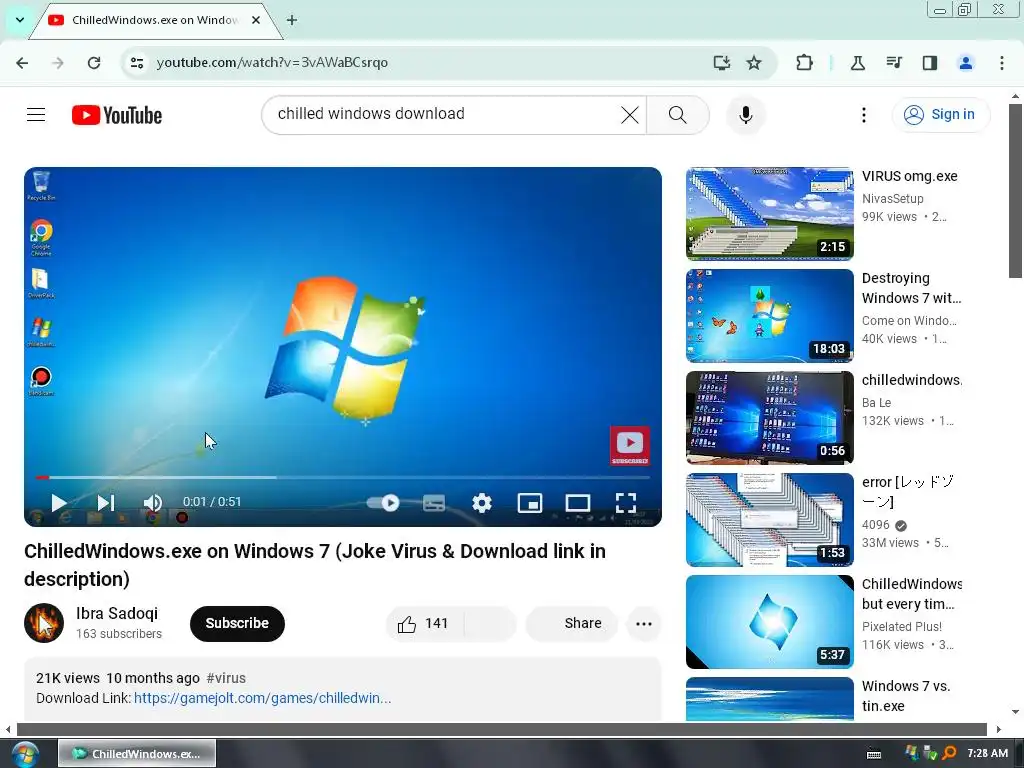Dislike the video
This screenshot has height=768, width=1024.
coord(490,624)
